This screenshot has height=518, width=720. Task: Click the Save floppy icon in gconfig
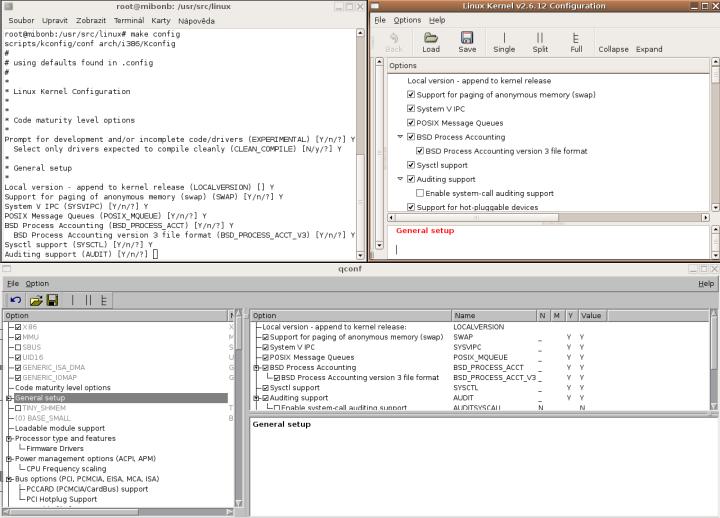(x=467, y=37)
